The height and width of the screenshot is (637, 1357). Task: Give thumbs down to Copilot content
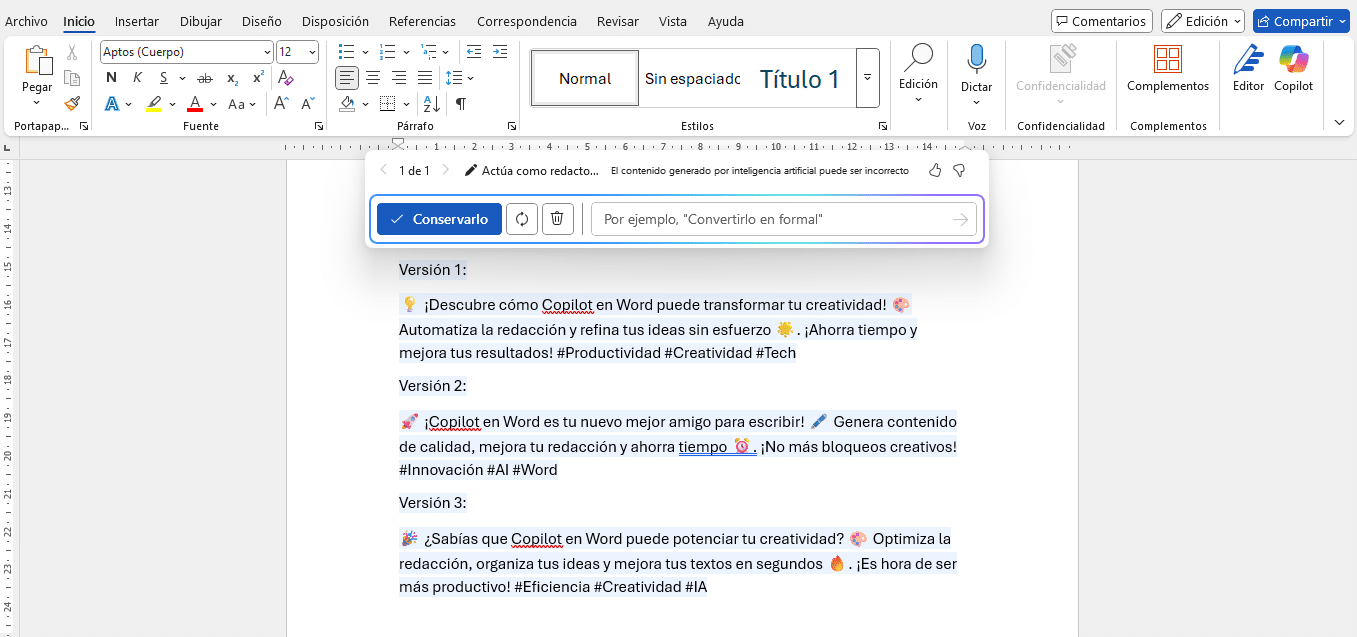[959, 171]
